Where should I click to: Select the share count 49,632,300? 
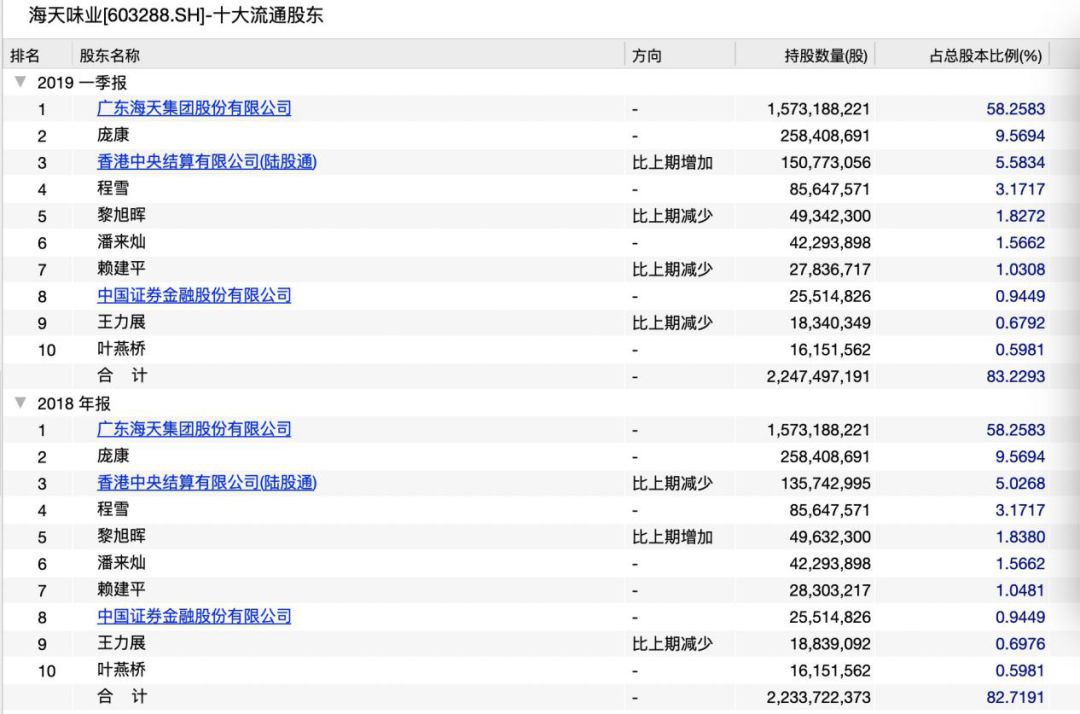[830, 537]
